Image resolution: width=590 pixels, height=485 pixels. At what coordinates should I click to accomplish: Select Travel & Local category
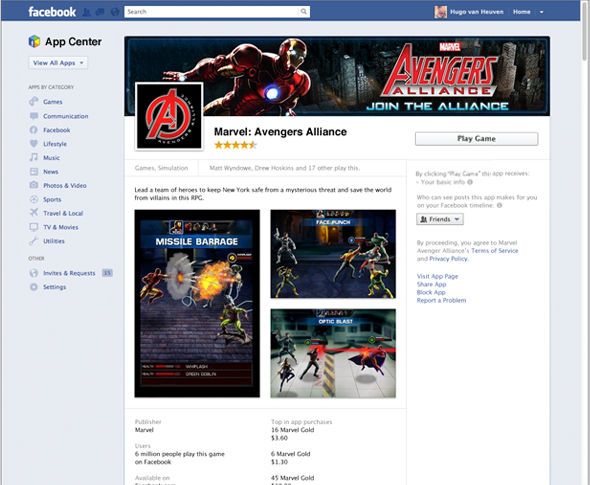(x=63, y=213)
